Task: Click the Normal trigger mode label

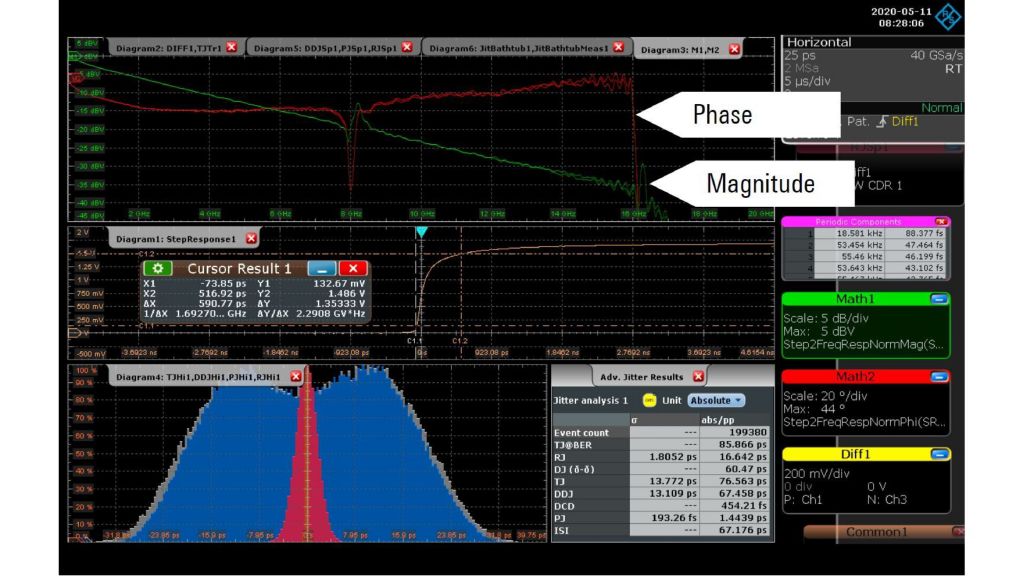Action: (941, 108)
